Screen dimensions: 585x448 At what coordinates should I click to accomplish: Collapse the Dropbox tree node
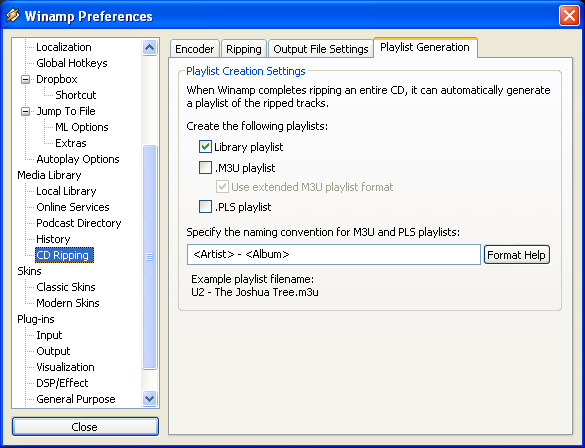coord(25,79)
